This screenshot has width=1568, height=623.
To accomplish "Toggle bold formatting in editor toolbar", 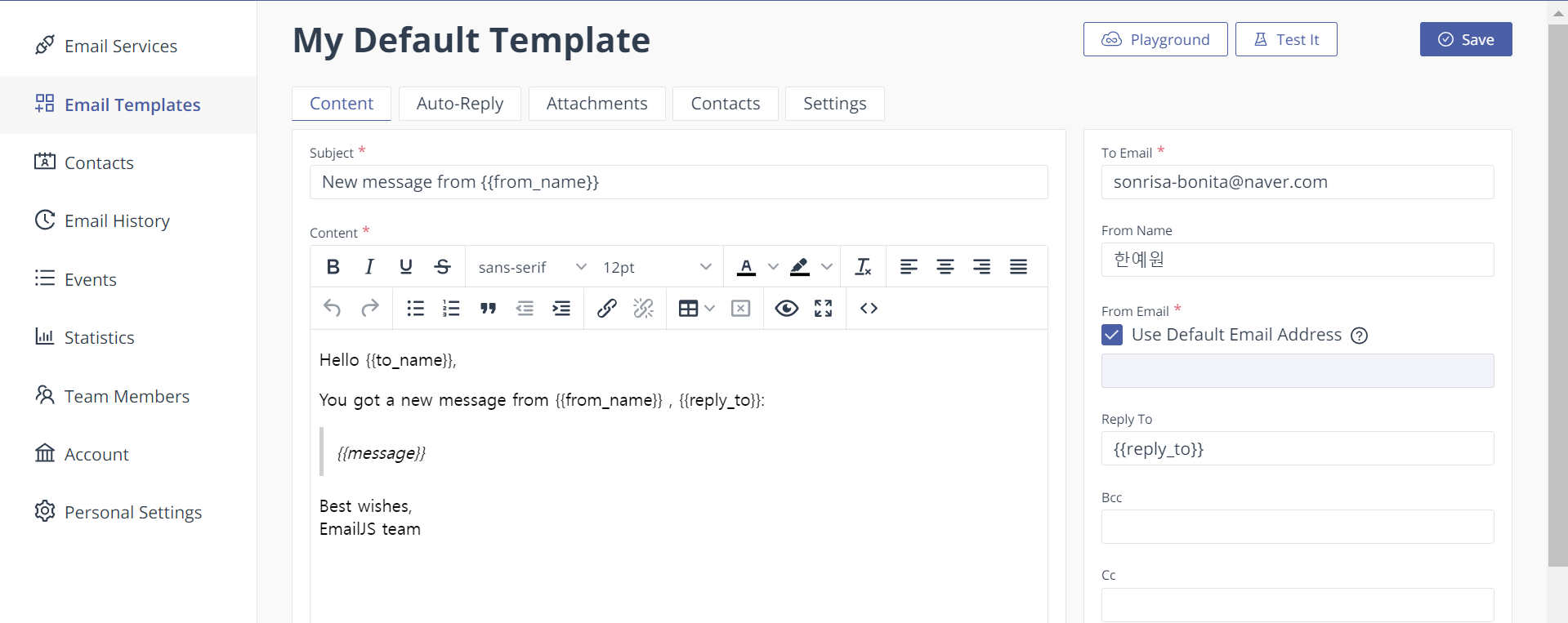I will [x=333, y=266].
